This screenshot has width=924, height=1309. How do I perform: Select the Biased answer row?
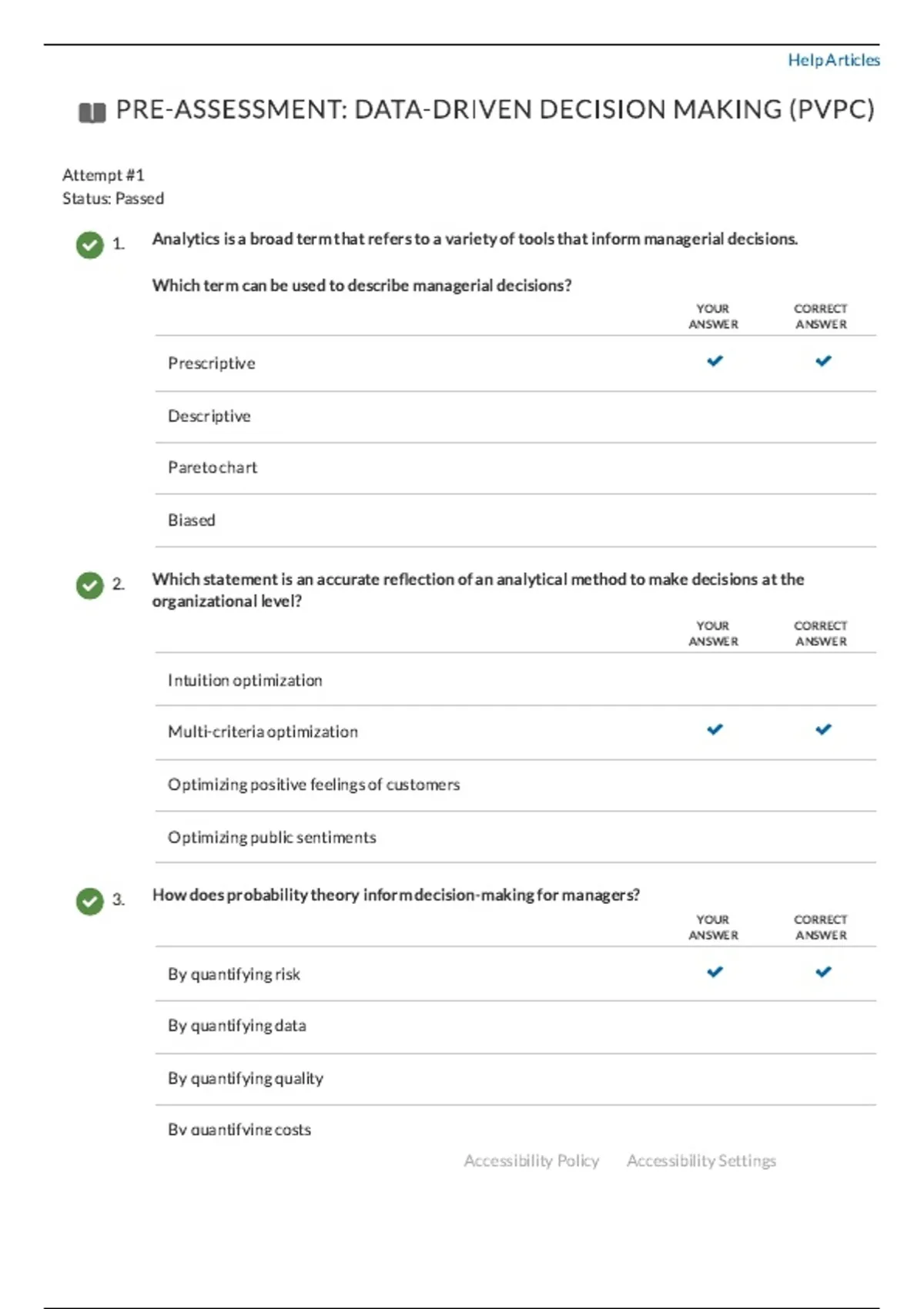(x=192, y=520)
